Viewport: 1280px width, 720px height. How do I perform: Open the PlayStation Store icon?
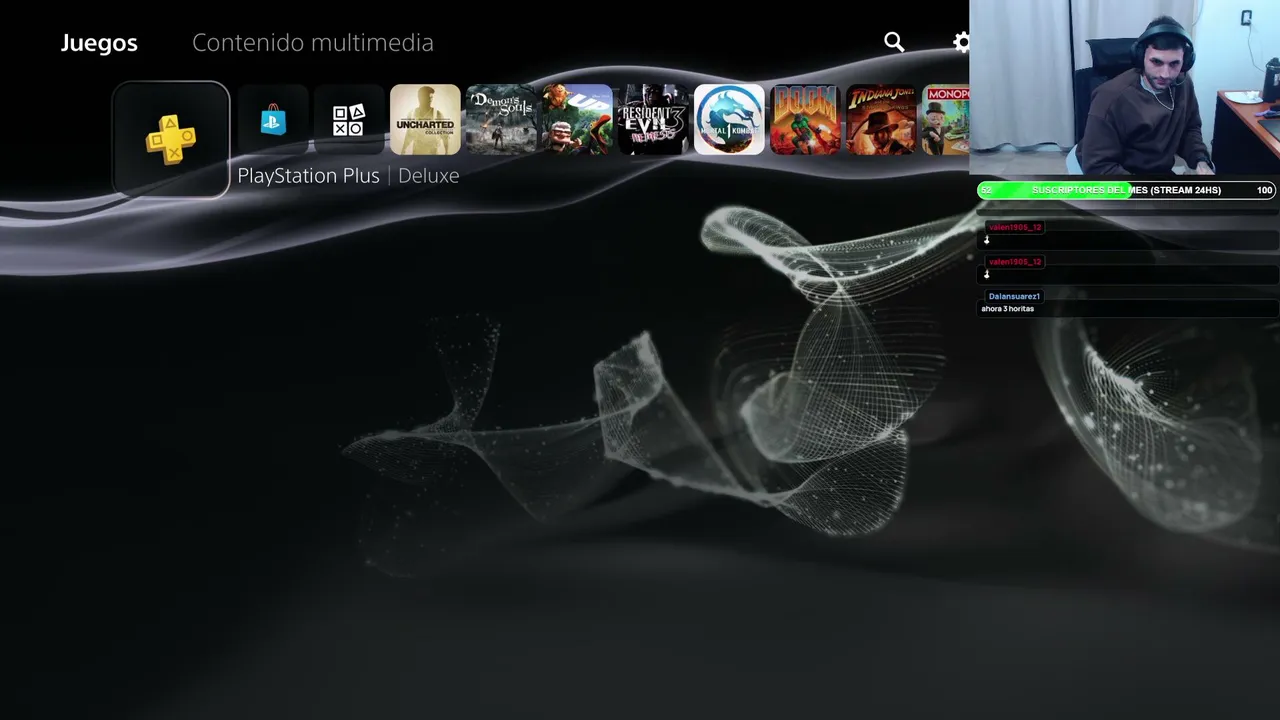pyautogui.click(x=273, y=120)
